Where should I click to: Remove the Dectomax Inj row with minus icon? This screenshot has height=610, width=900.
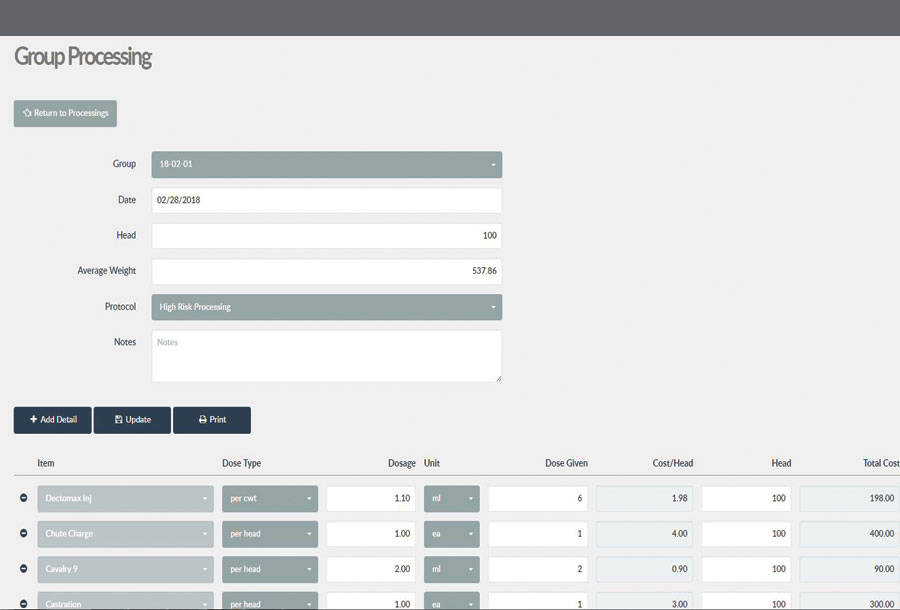[24, 498]
